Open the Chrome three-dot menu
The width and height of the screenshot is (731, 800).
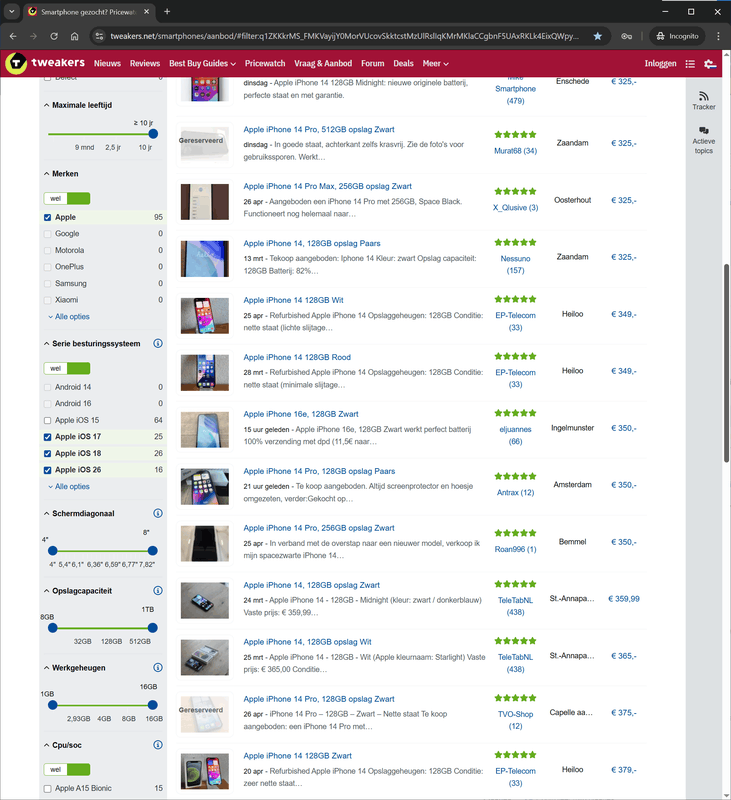click(718, 36)
